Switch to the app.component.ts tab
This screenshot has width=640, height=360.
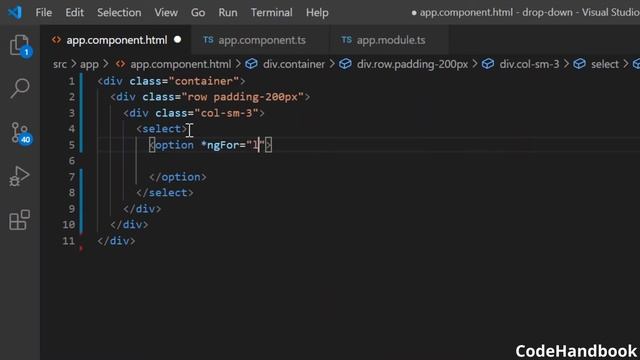tap(260, 40)
